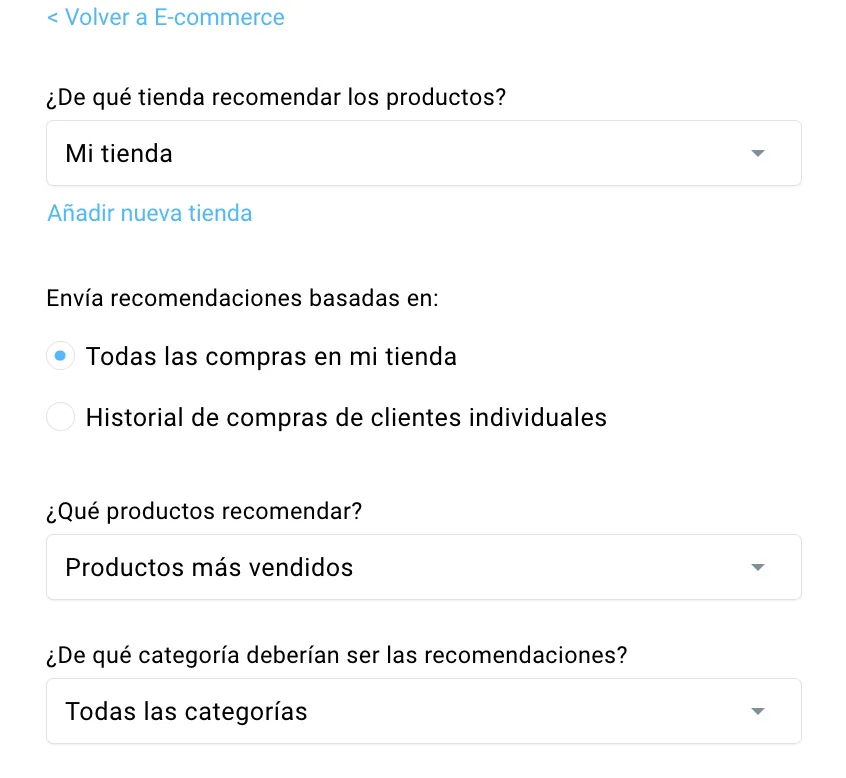Click the Todas las categorías selected value text
Screen dimensions: 846x778
[x=186, y=712]
